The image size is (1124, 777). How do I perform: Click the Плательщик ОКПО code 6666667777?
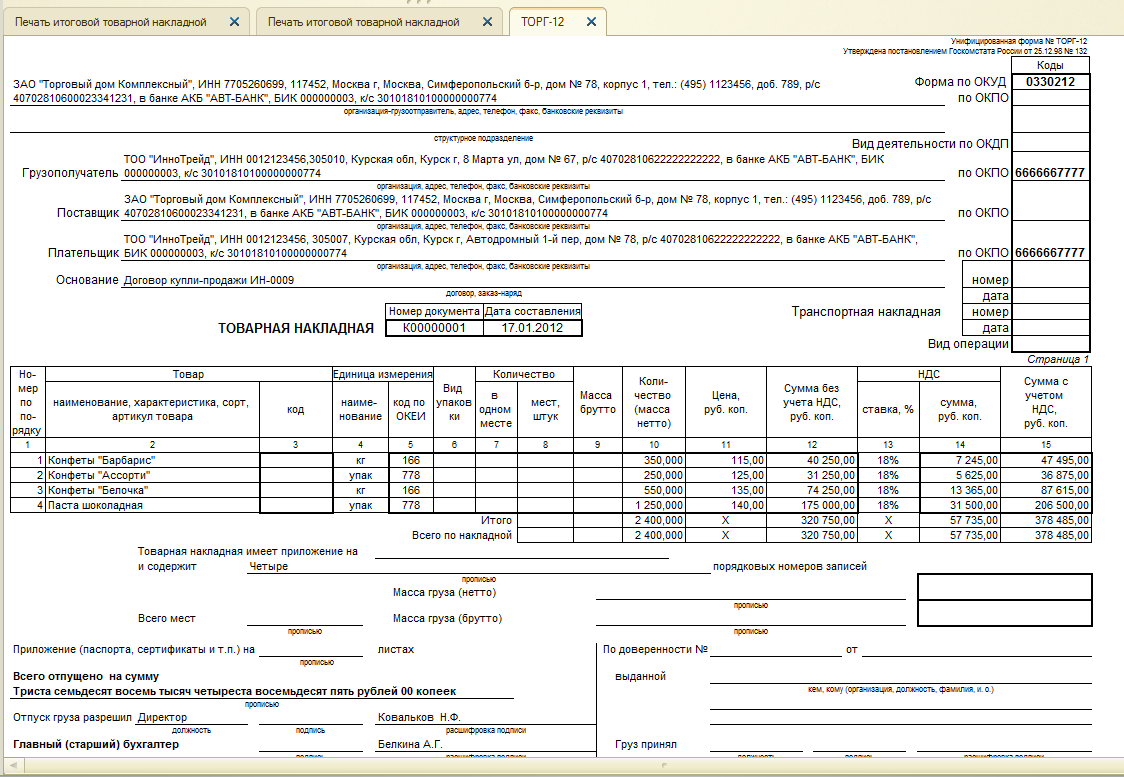point(1050,253)
